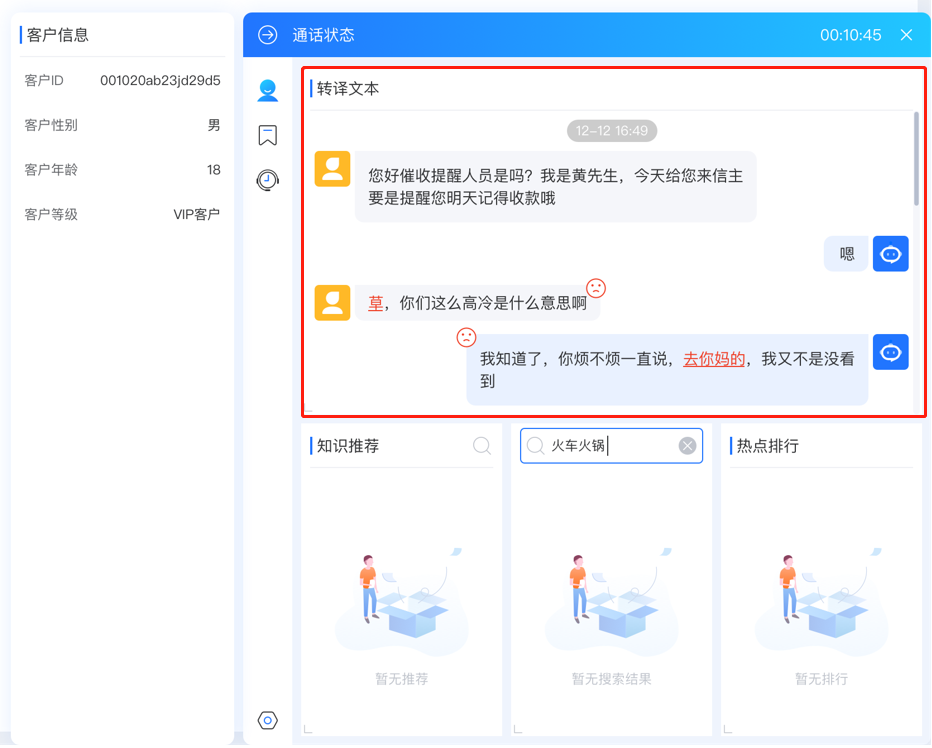Click the customer avatar beside first message

332,169
